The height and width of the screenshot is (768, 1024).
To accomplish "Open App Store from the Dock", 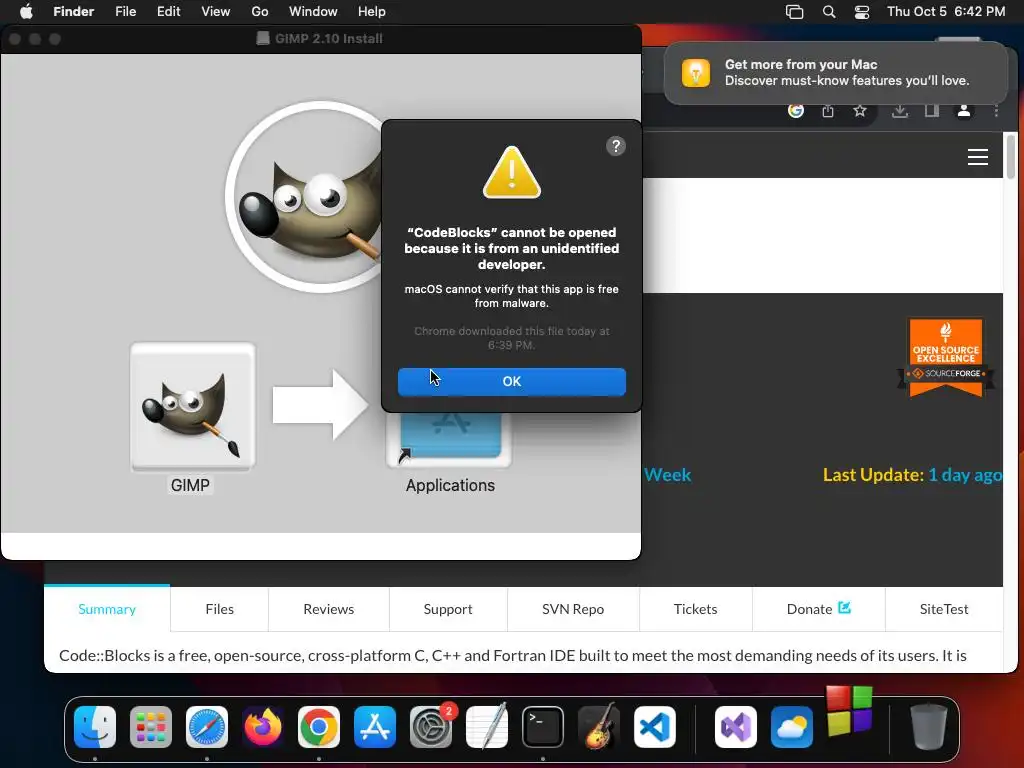I will tap(375, 727).
